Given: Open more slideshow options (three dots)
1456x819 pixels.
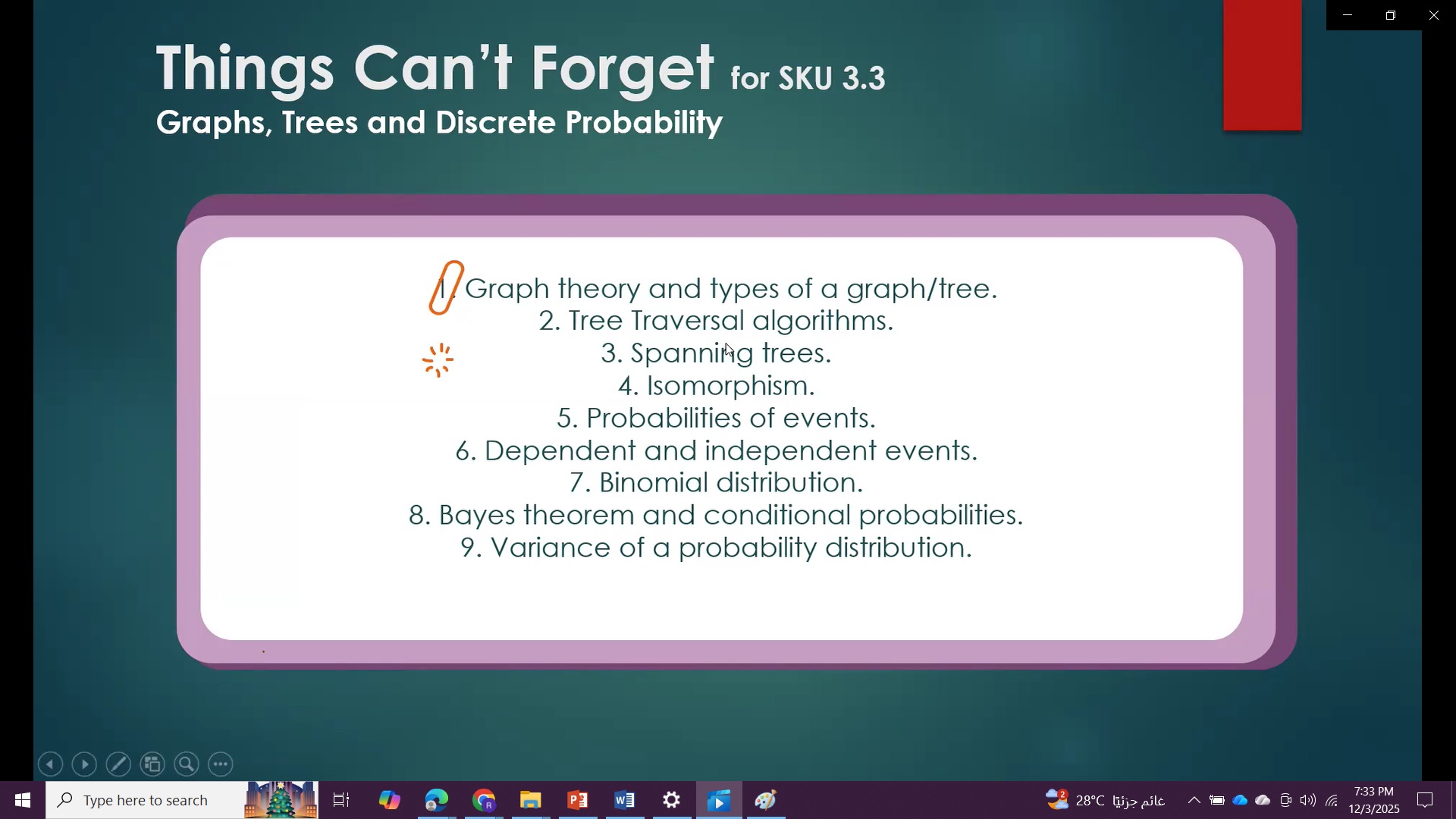Looking at the screenshot, I should point(221,764).
